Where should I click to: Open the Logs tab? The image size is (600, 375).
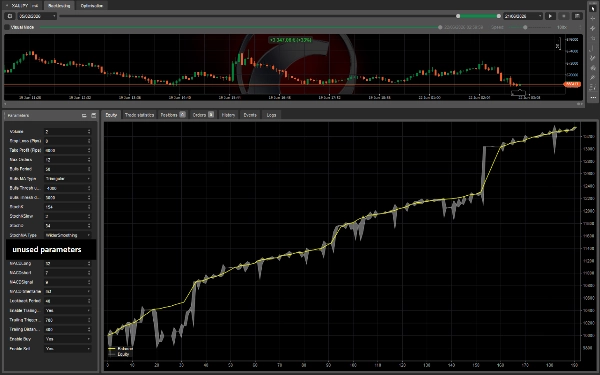(x=271, y=115)
